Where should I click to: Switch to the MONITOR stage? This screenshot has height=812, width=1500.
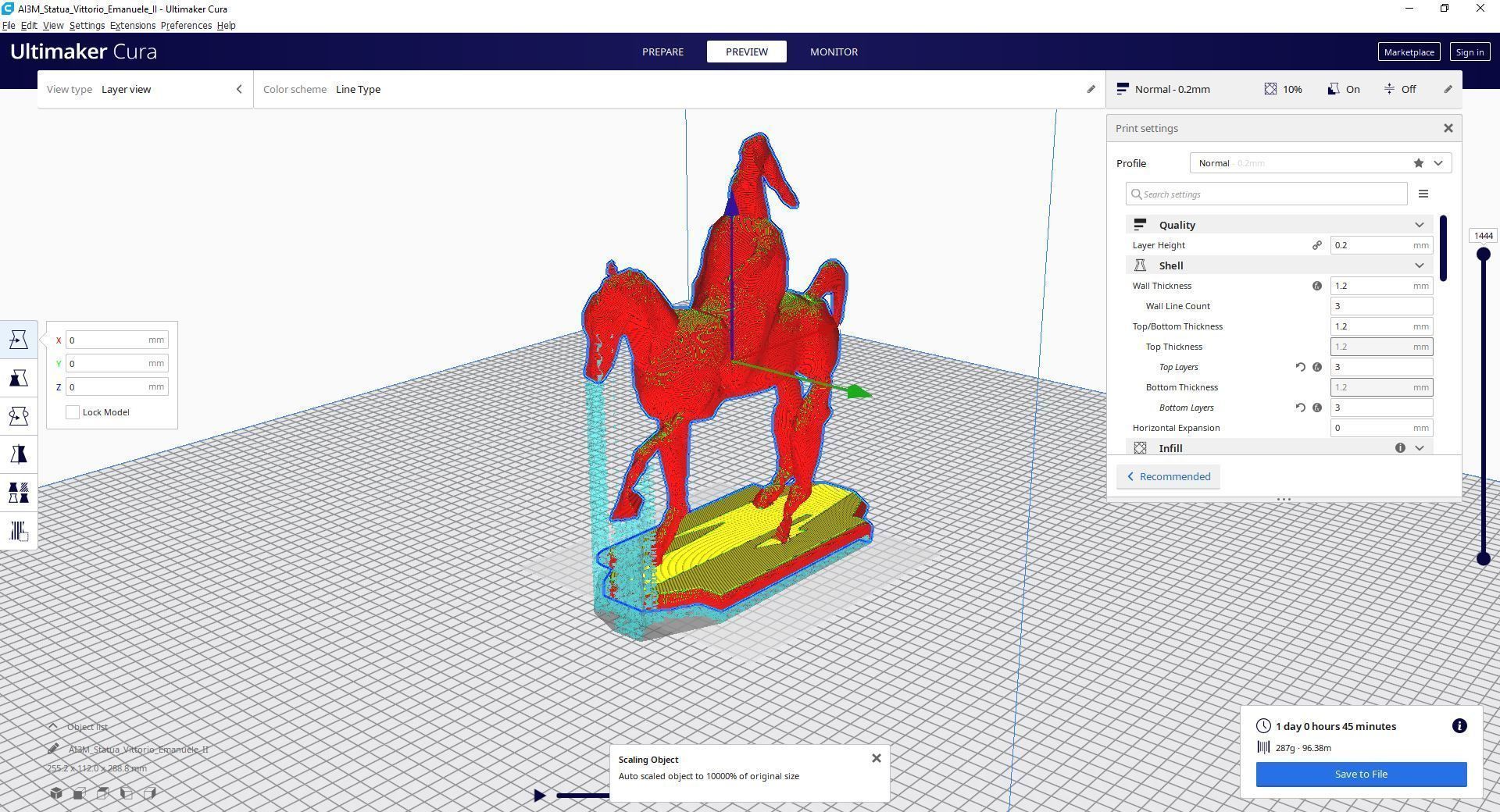(x=834, y=52)
